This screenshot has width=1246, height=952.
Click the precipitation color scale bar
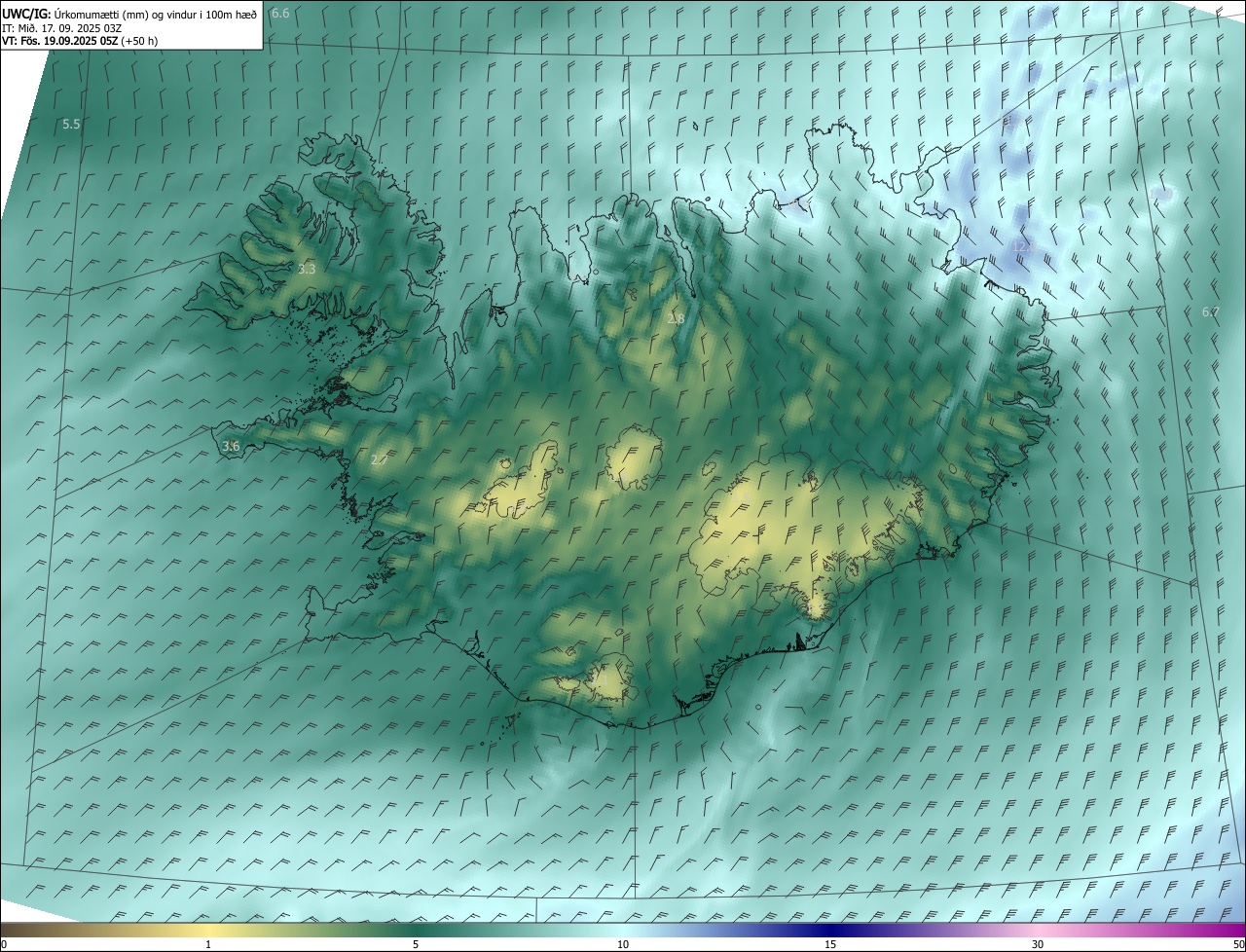[x=623, y=931]
